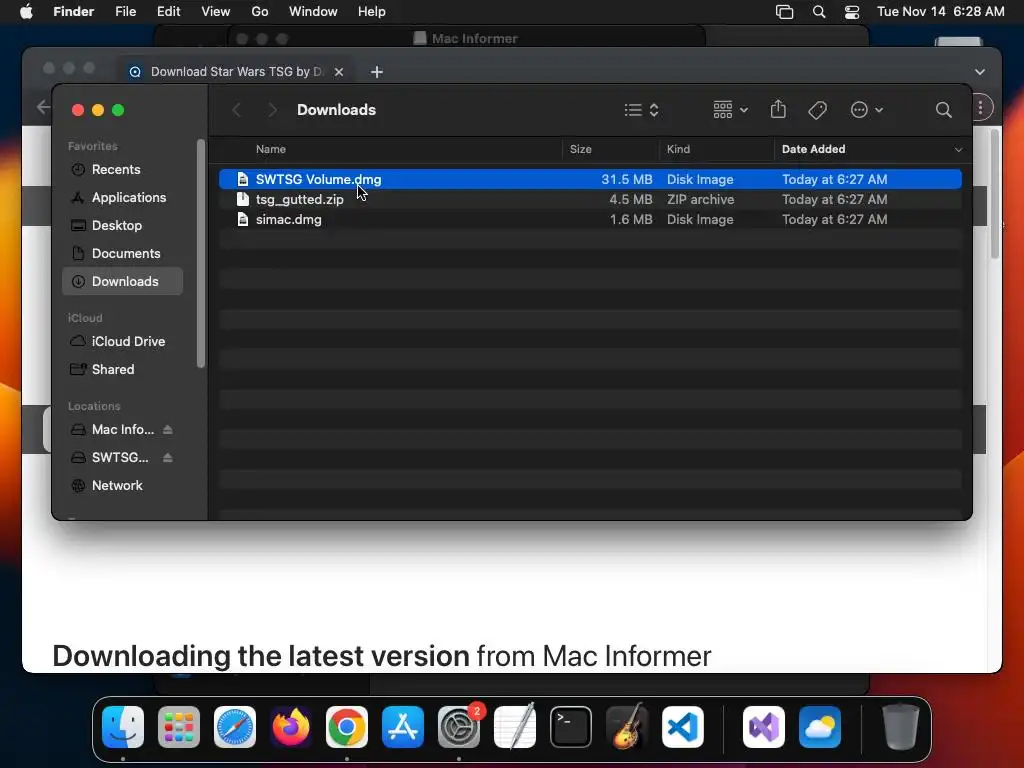Open Terminal from the Dock
This screenshot has width=1024, height=768.
(571, 727)
